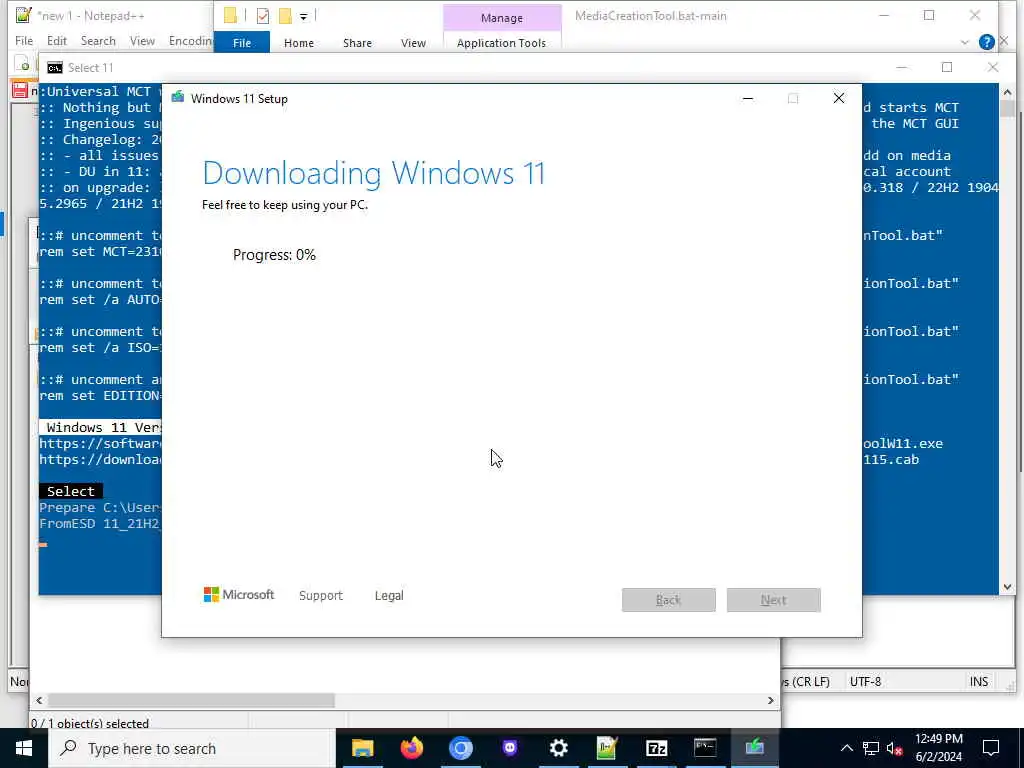Click console scrollbar up arrow
Image resolution: width=1024 pixels, height=768 pixels.
click(x=1007, y=92)
